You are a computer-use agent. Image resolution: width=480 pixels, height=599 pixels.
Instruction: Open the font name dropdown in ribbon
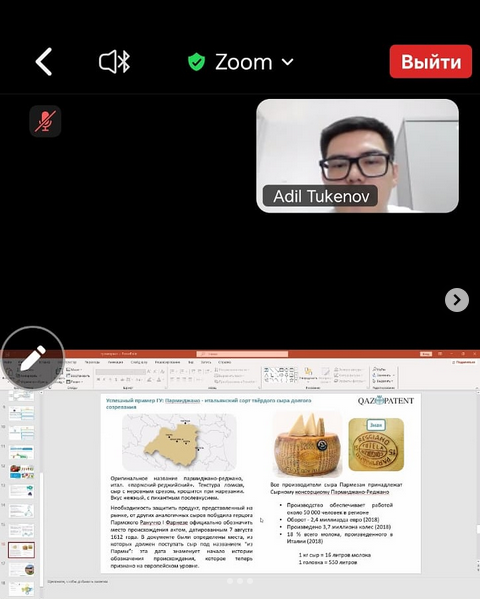click(120, 372)
